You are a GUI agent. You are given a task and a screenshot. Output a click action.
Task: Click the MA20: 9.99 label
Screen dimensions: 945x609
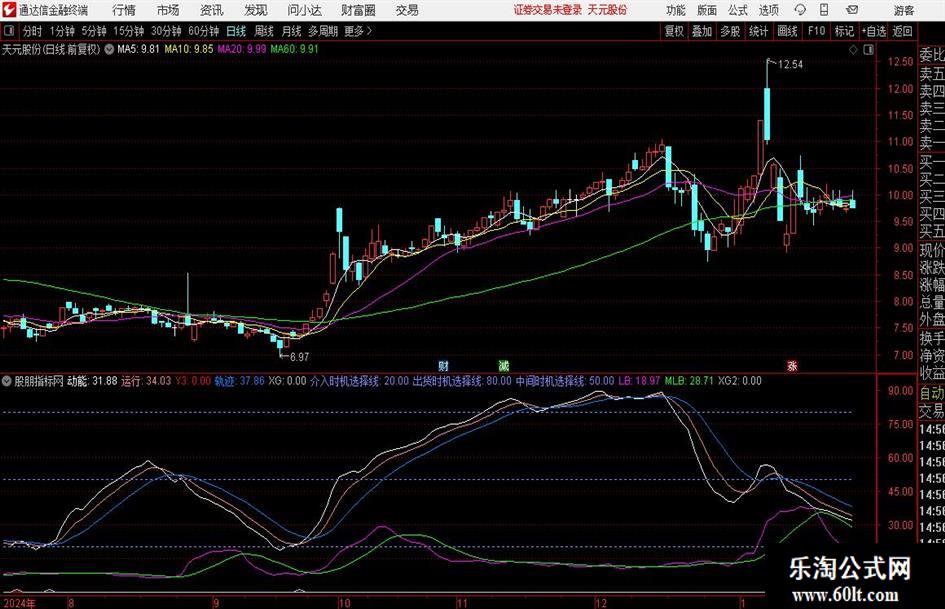pos(242,49)
